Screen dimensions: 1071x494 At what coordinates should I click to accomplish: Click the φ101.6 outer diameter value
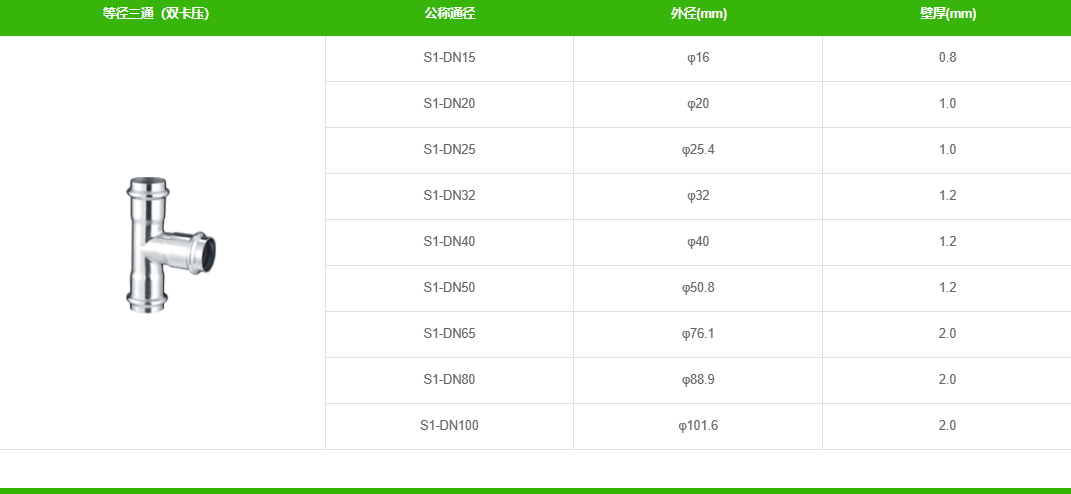(698, 426)
